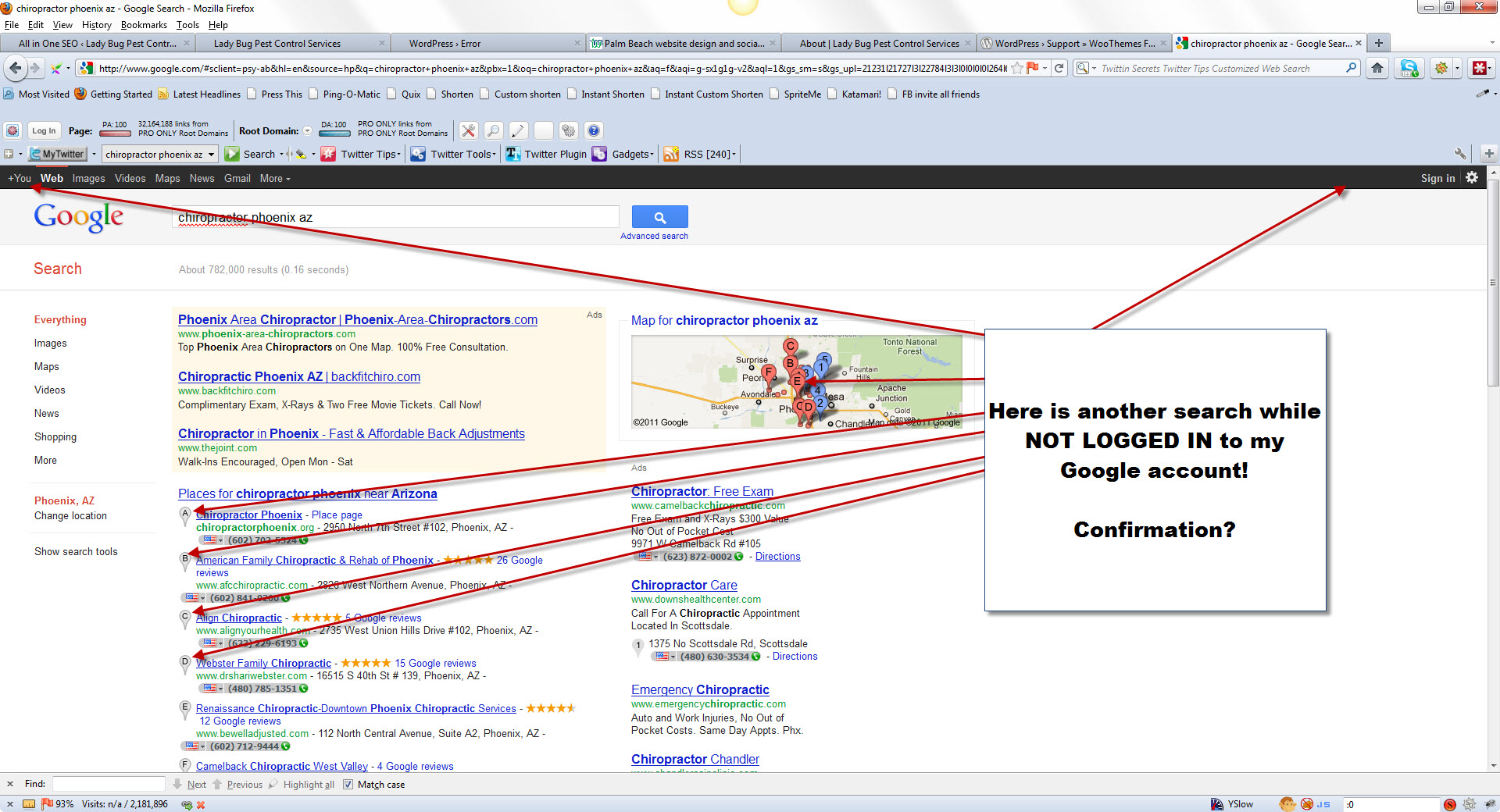The image size is (1500, 812).
Task: Open the Webster Family Chiropractic result
Action: pos(263,663)
